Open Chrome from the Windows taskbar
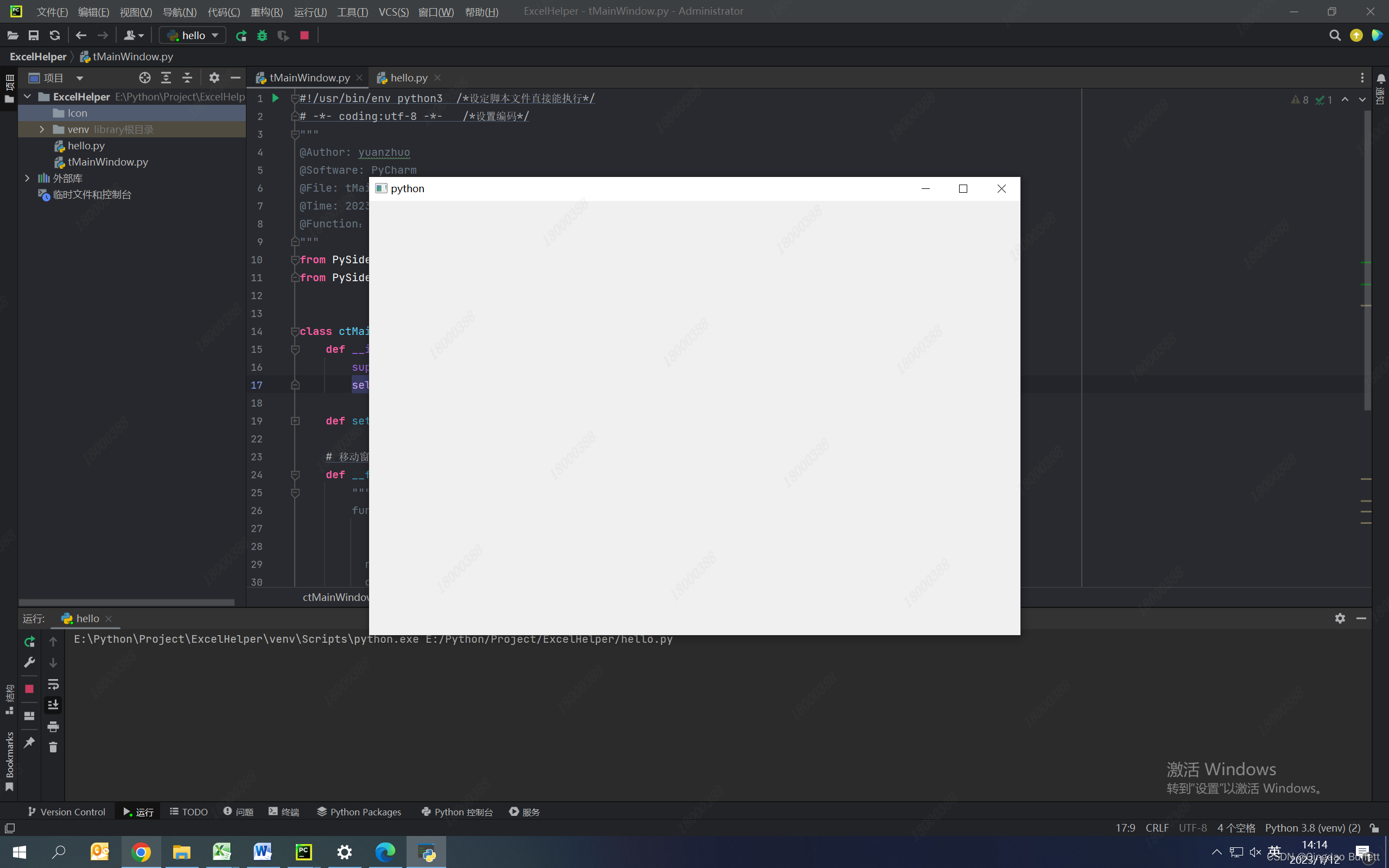Viewport: 1389px width, 868px height. pyautogui.click(x=141, y=852)
